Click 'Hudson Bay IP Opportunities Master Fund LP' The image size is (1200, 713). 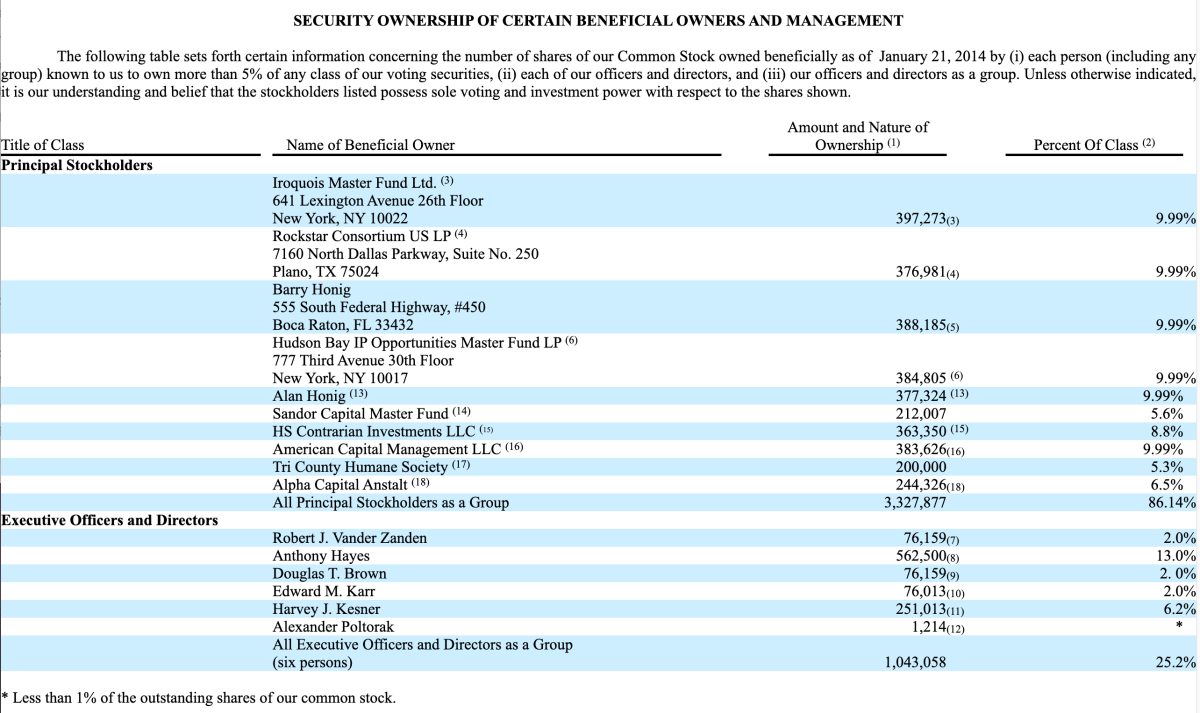tap(417, 343)
